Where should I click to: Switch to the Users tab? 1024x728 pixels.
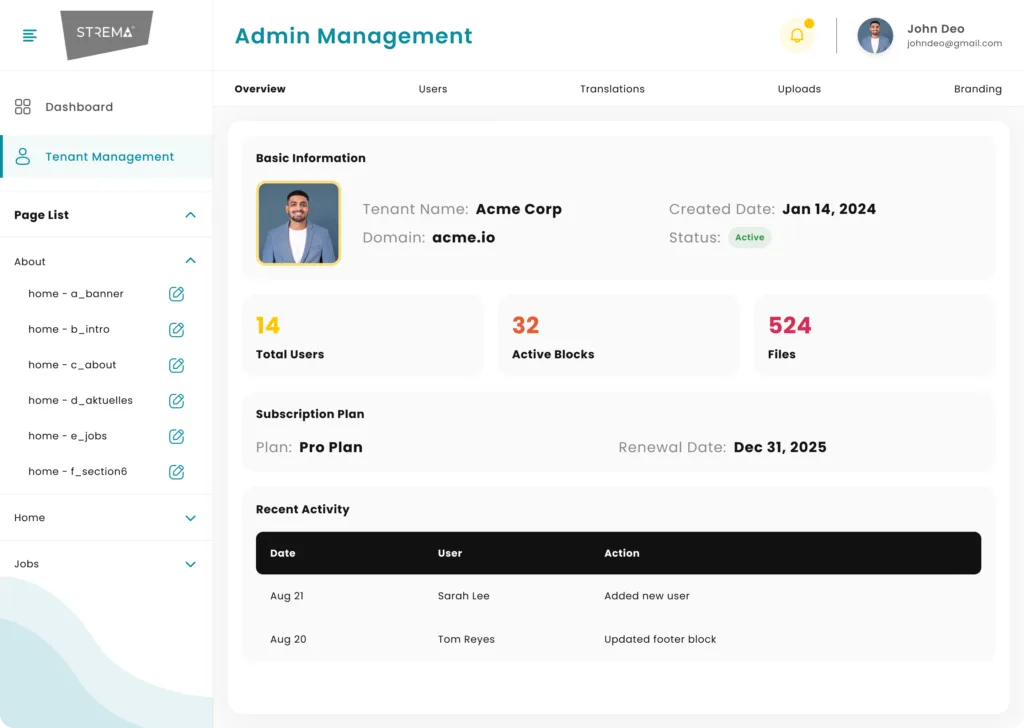tap(433, 89)
